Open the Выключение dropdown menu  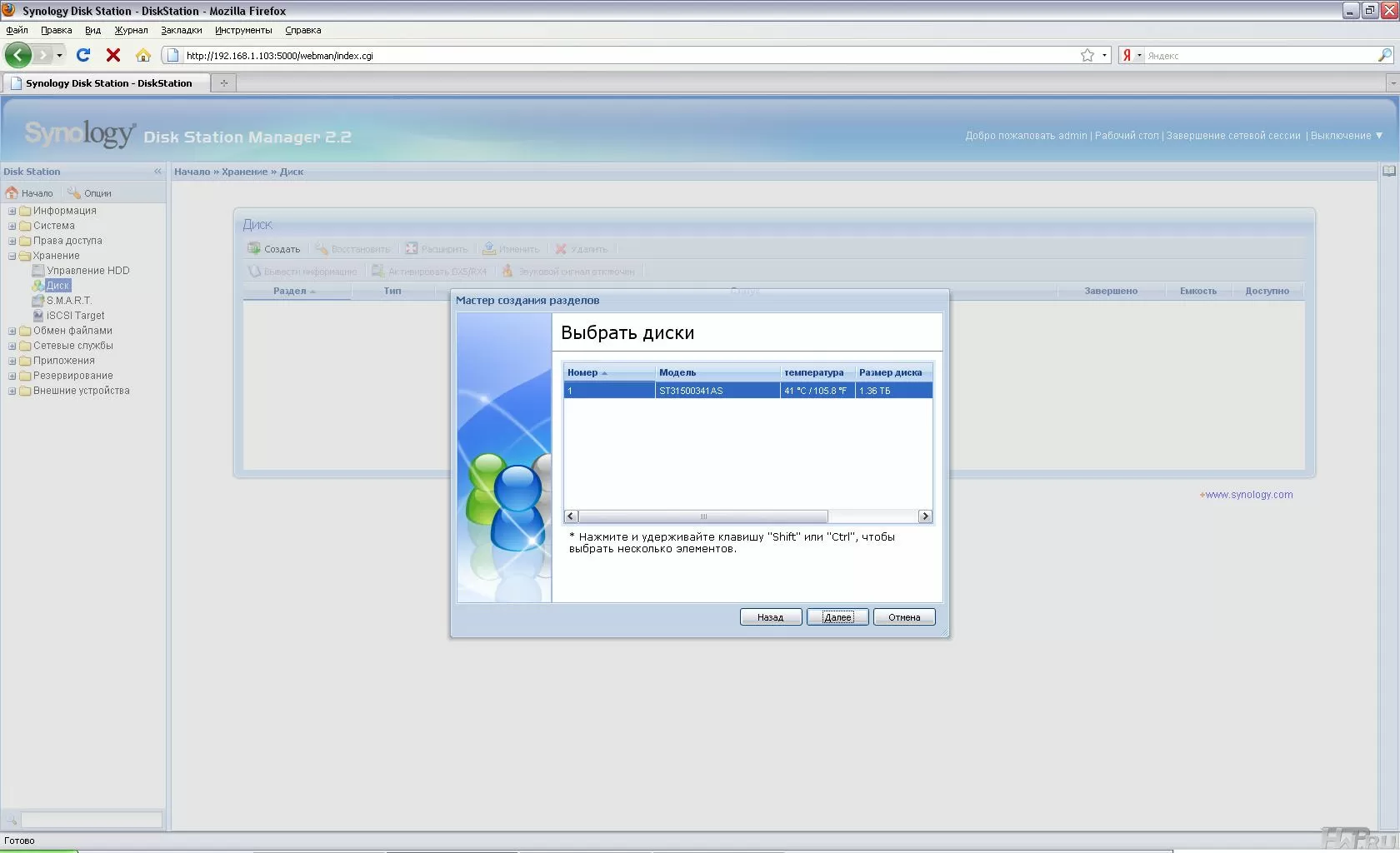click(1346, 136)
